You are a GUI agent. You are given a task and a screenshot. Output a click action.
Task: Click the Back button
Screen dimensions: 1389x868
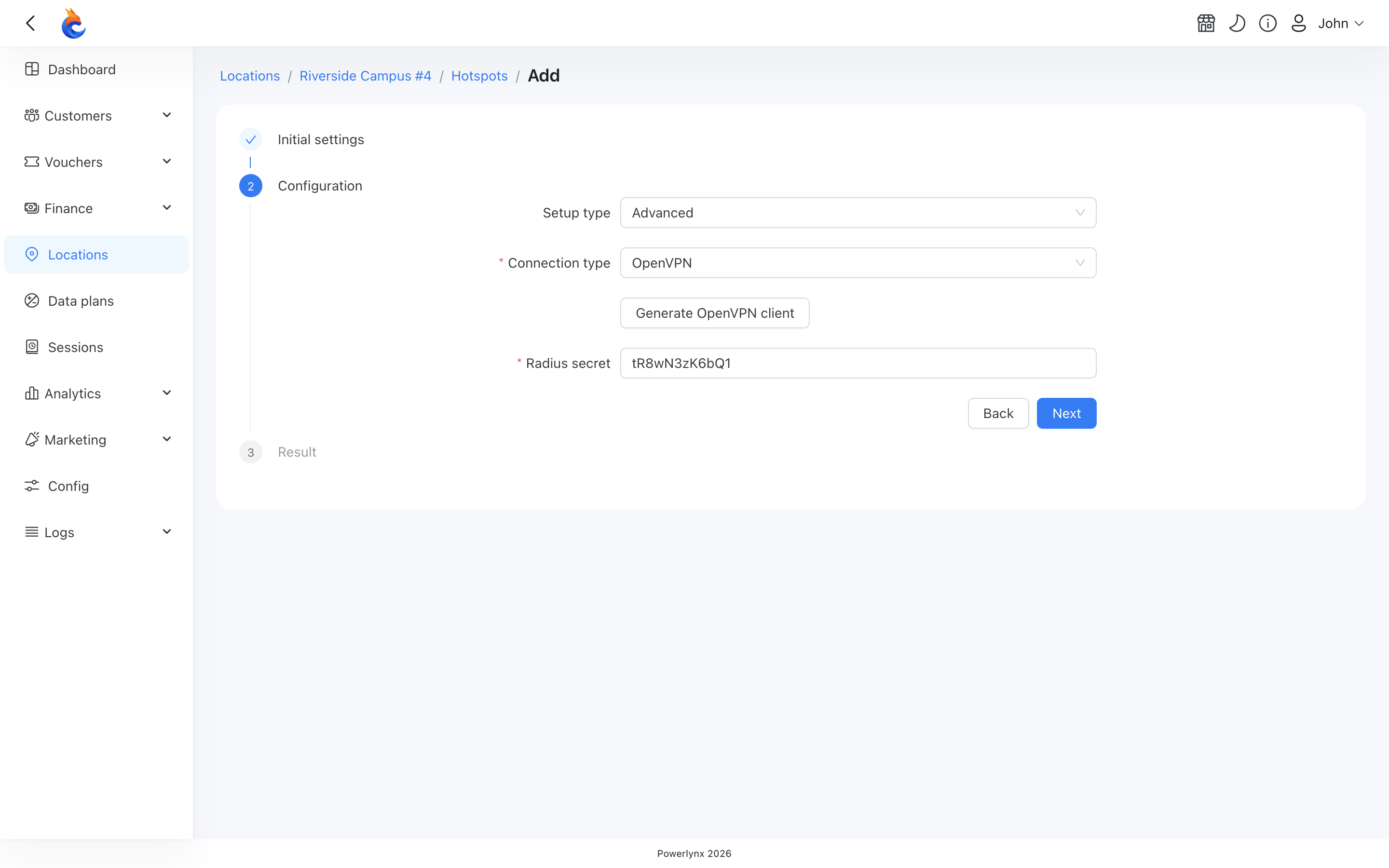998,413
